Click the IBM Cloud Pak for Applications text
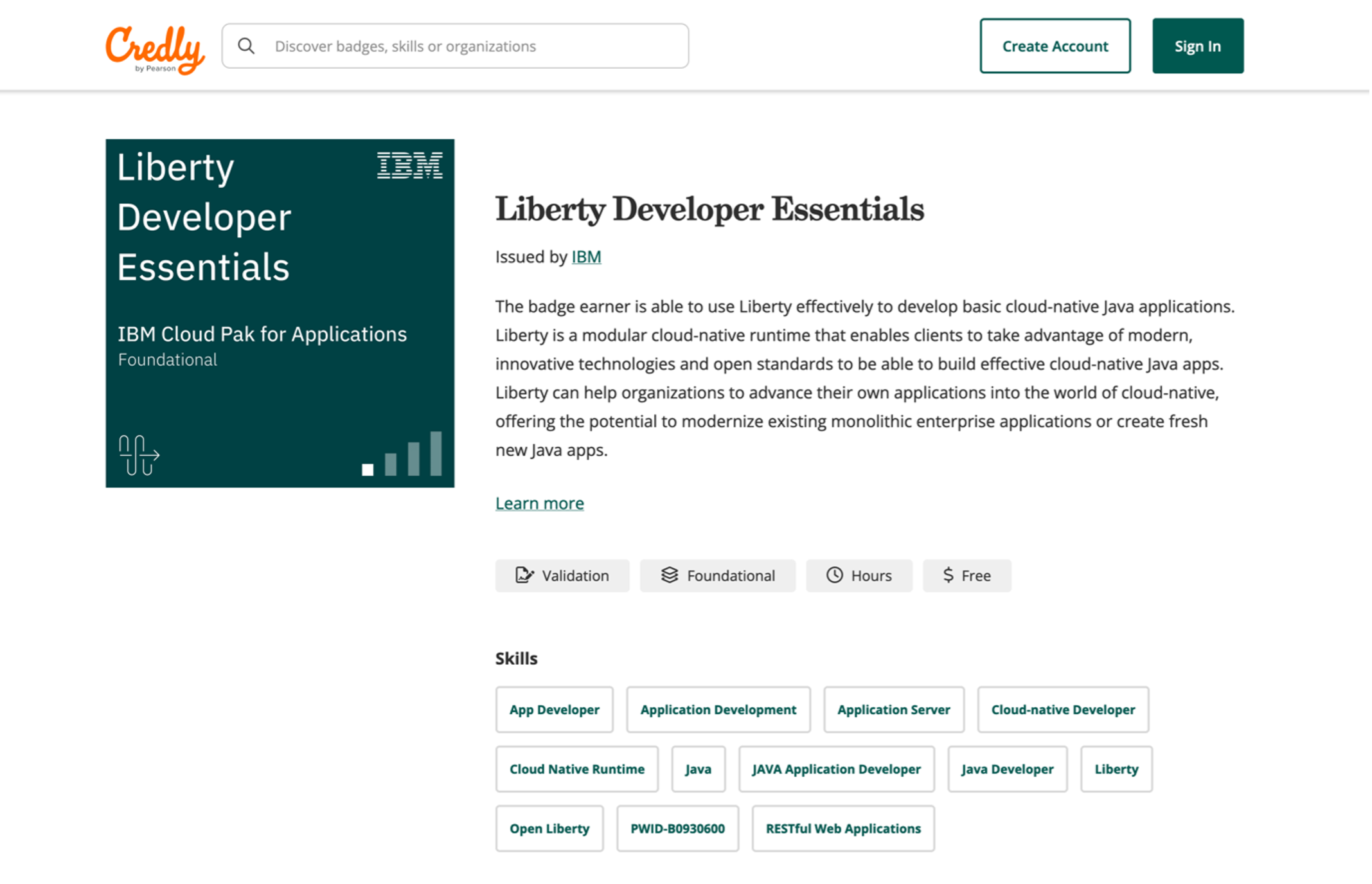Screen dimensions: 1372x884 [x=262, y=334]
